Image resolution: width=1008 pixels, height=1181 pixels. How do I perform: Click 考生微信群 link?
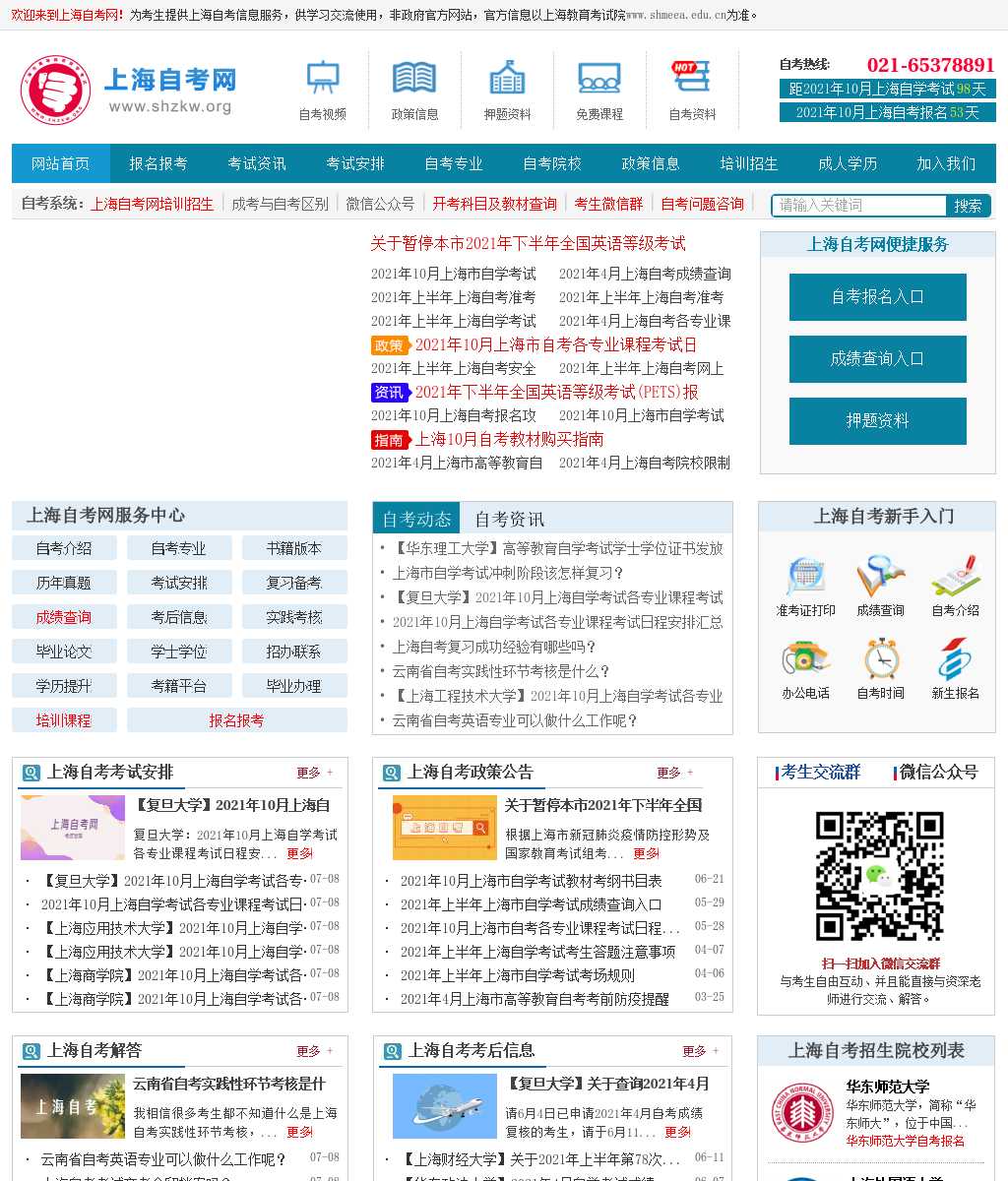click(608, 204)
